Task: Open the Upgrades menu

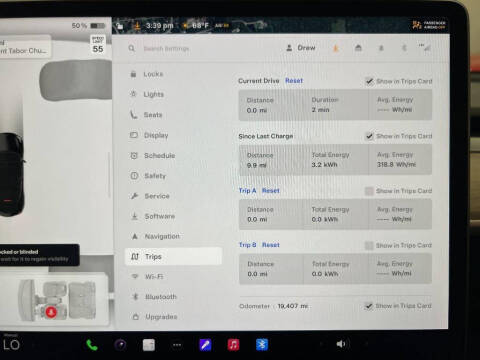Action: [x=155, y=317]
